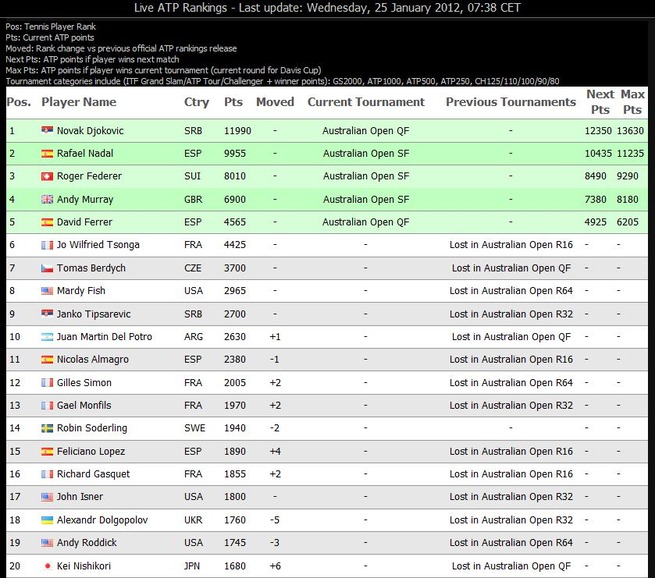
Task: Click Australian Open SF in Federer's row
Action: coord(366,176)
